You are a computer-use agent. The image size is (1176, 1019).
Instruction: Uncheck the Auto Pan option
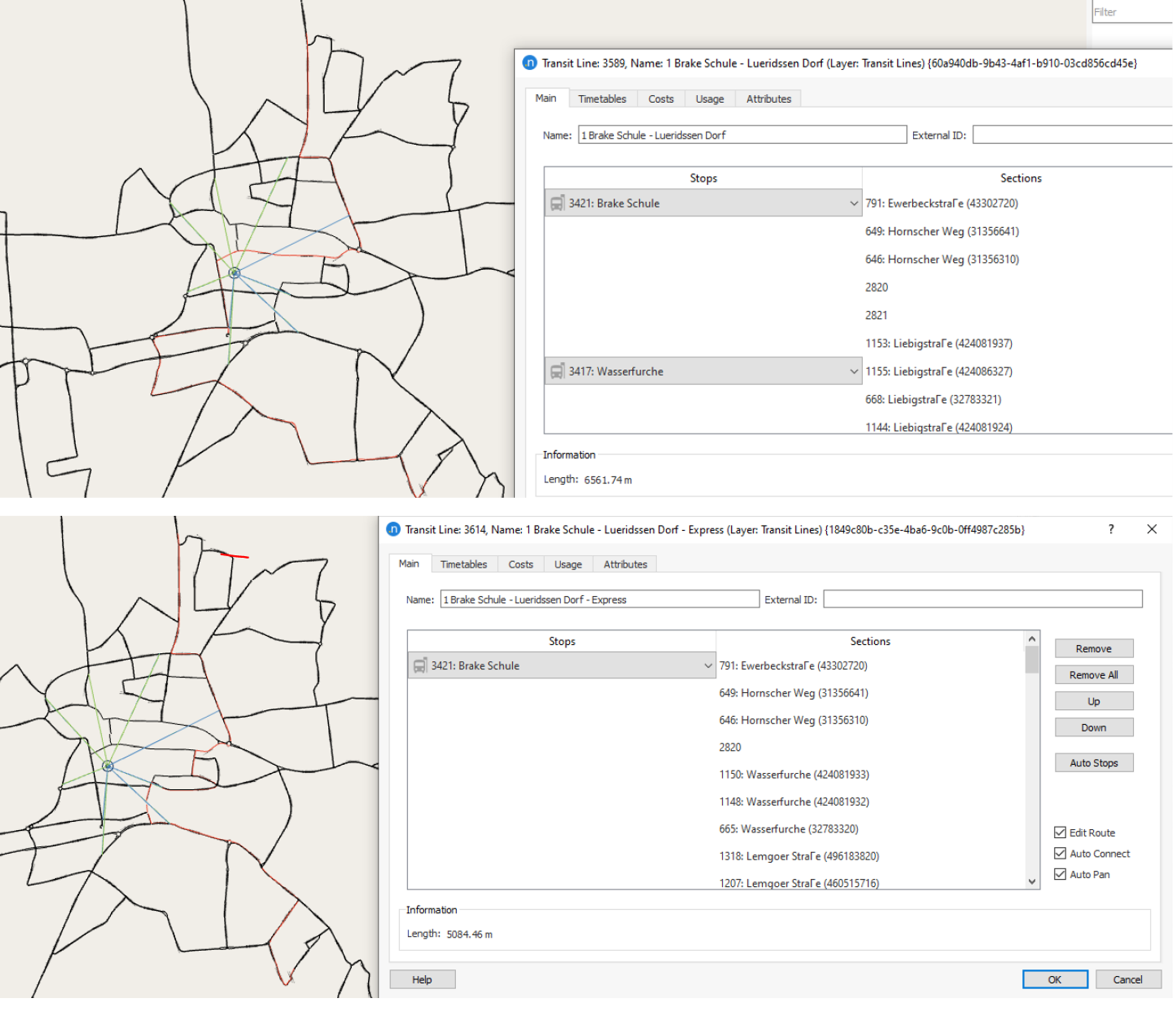(1060, 875)
